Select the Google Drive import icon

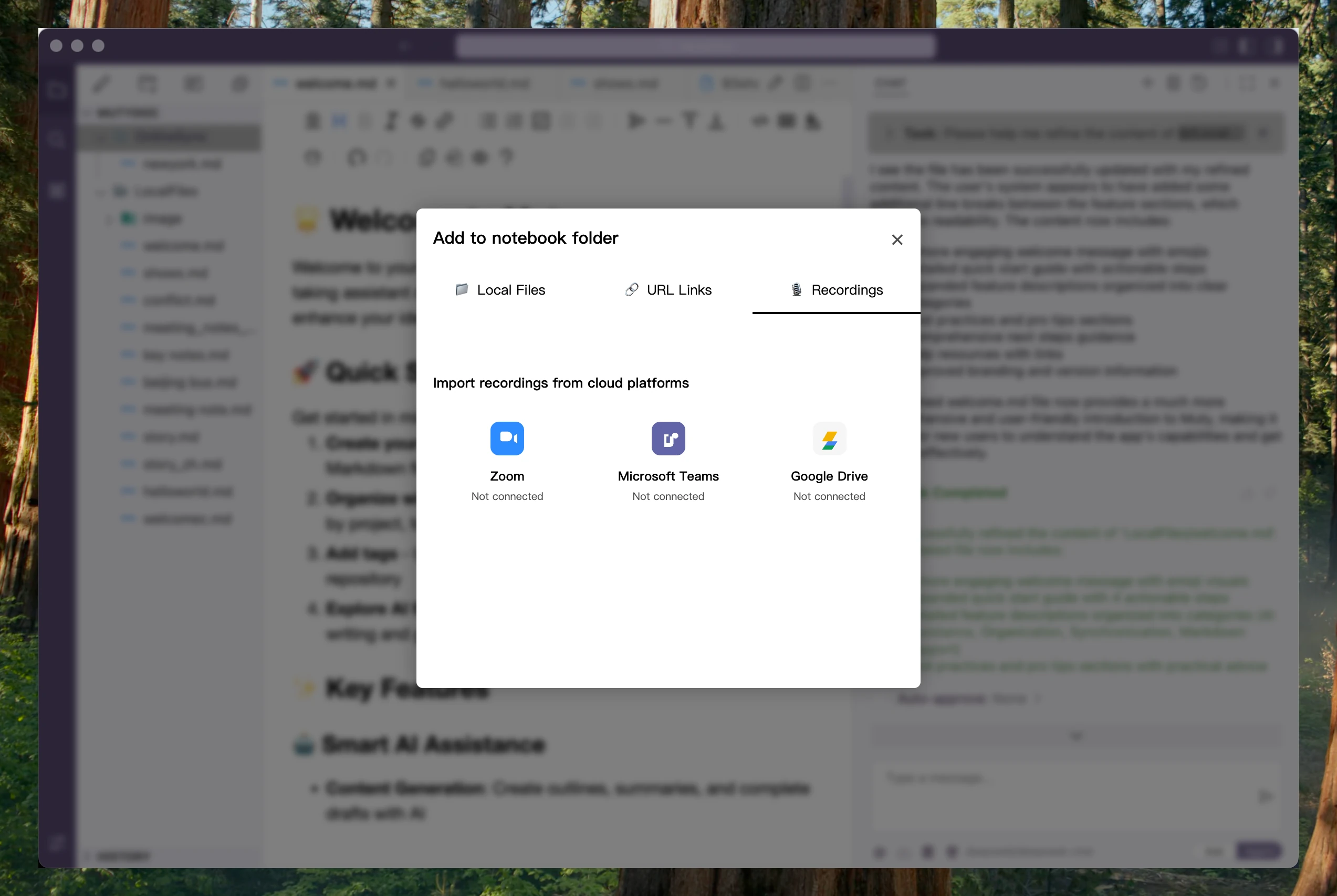point(829,439)
